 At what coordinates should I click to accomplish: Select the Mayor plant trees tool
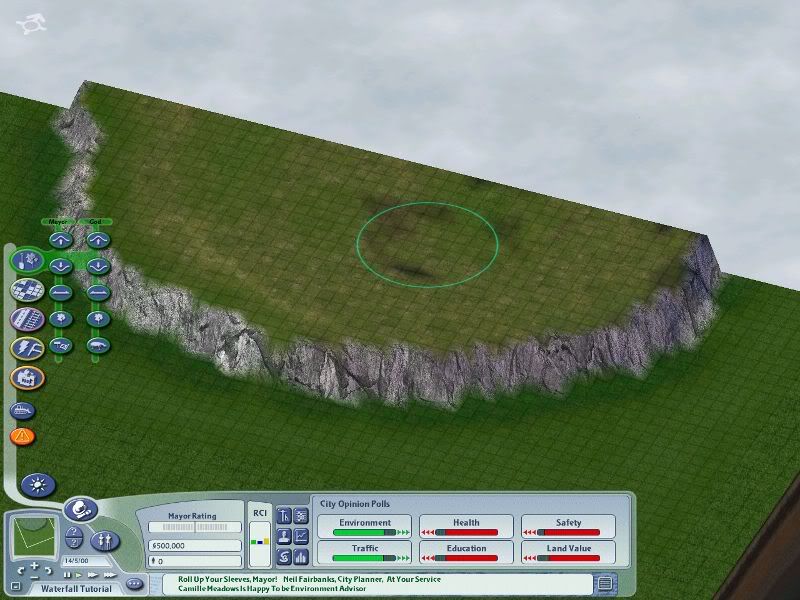[61, 319]
